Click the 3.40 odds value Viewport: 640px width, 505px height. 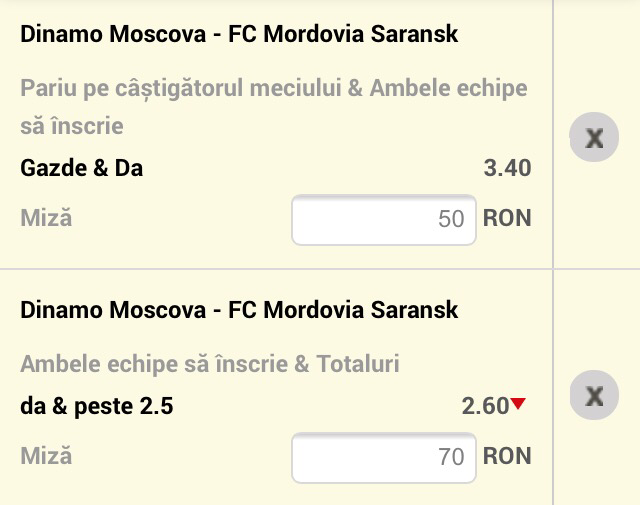[507, 168]
